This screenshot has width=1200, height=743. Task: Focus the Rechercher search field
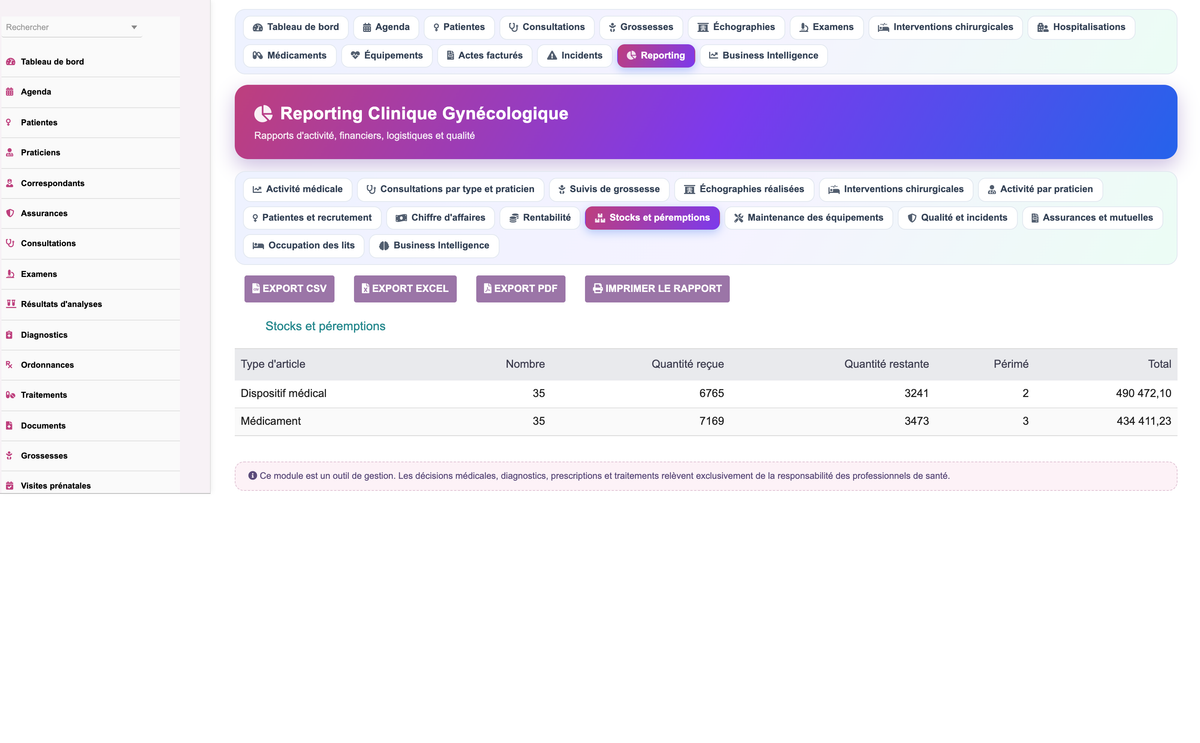click(72, 28)
